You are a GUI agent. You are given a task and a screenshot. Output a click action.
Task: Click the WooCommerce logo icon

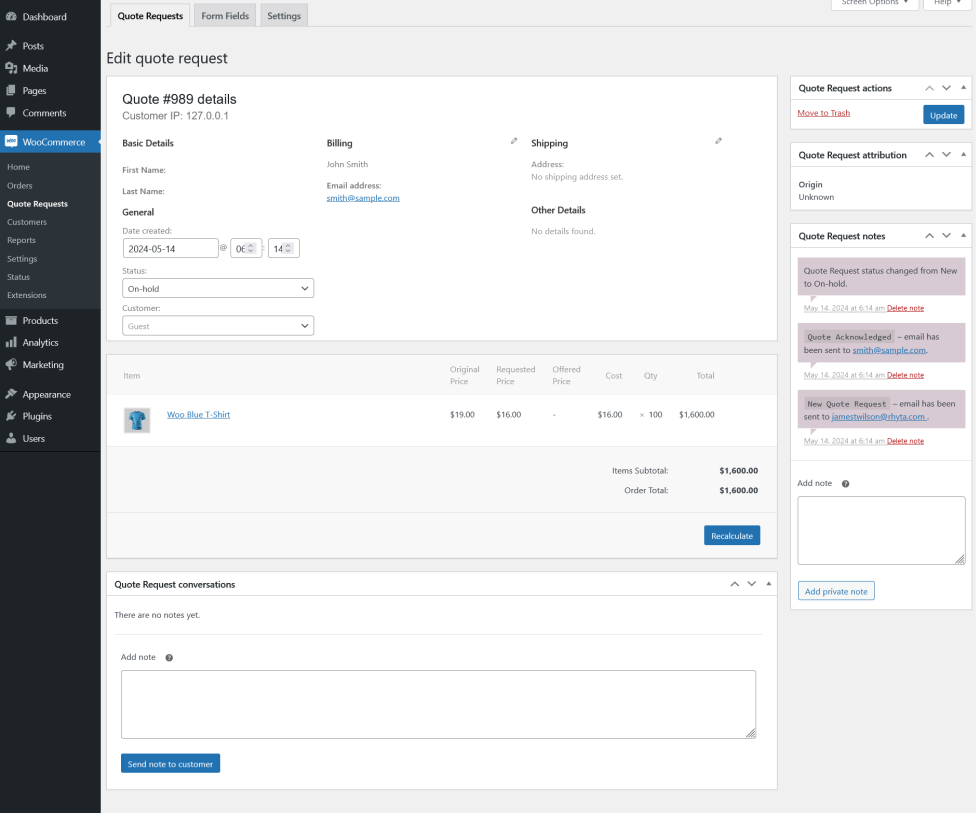(11, 142)
